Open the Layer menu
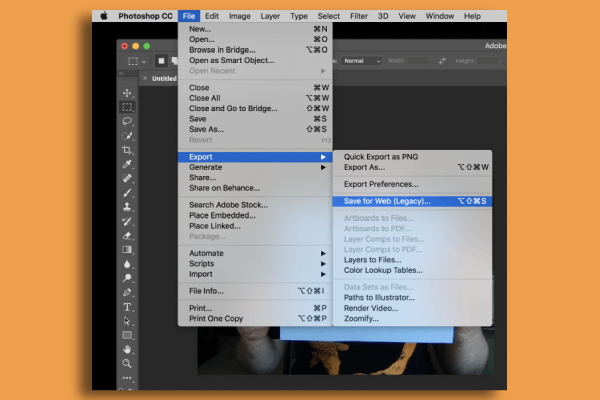Screen dimensions: 600x400 tap(270, 16)
